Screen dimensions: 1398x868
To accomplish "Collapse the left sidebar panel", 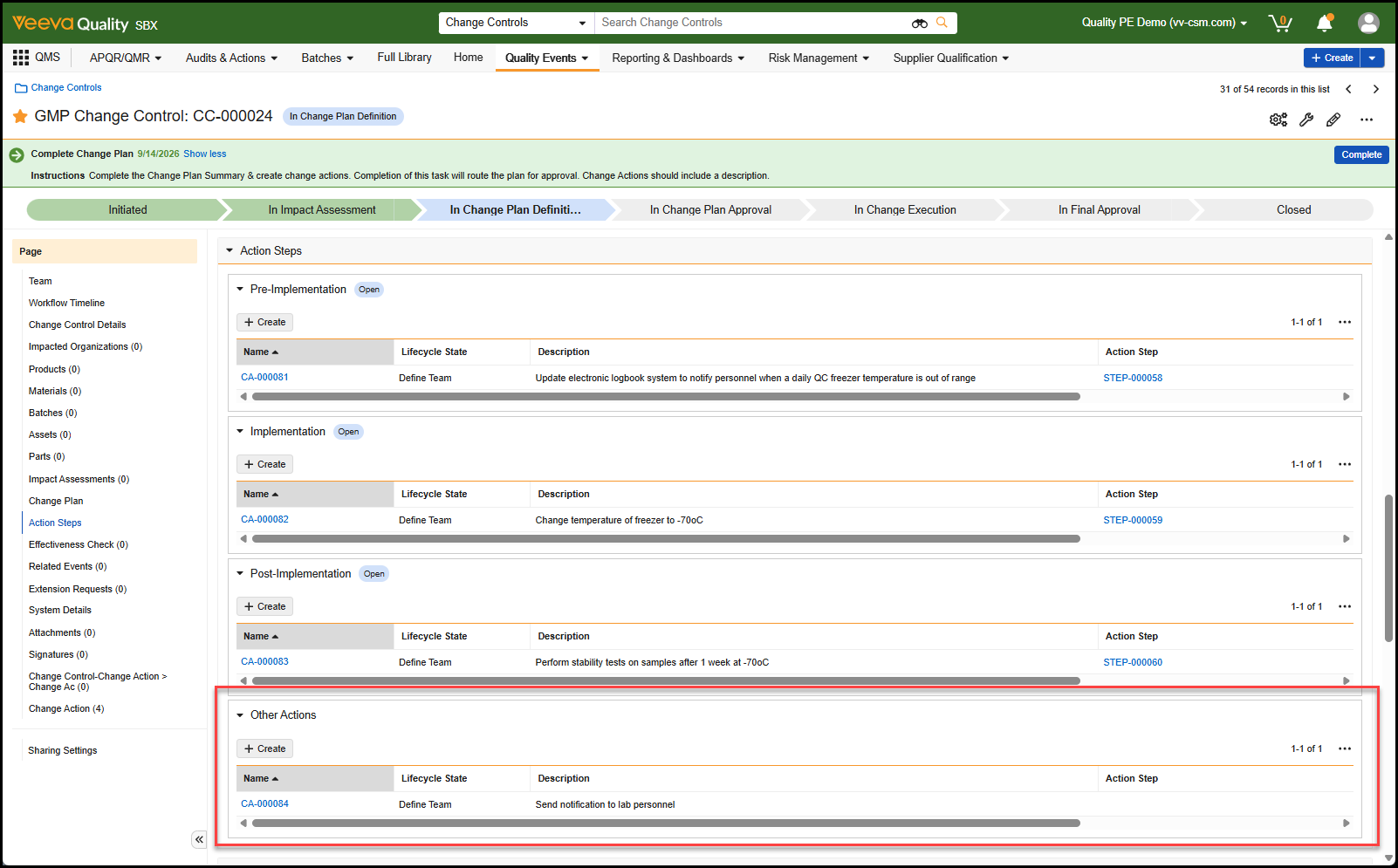I will point(199,839).
